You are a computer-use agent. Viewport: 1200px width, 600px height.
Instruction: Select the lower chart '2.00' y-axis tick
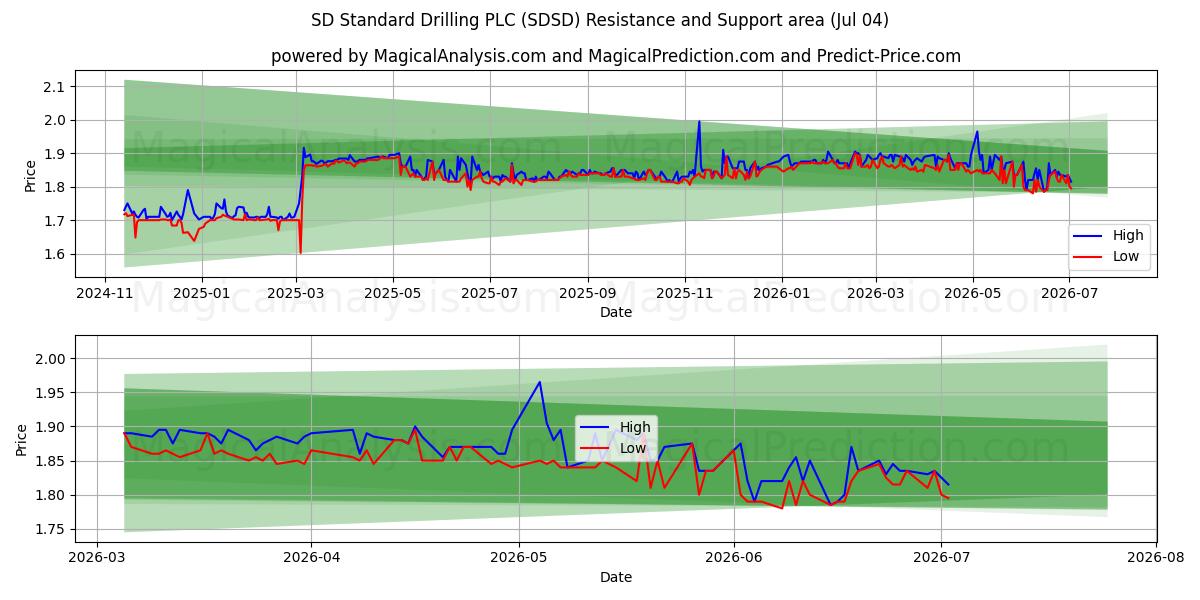[51, 359]
